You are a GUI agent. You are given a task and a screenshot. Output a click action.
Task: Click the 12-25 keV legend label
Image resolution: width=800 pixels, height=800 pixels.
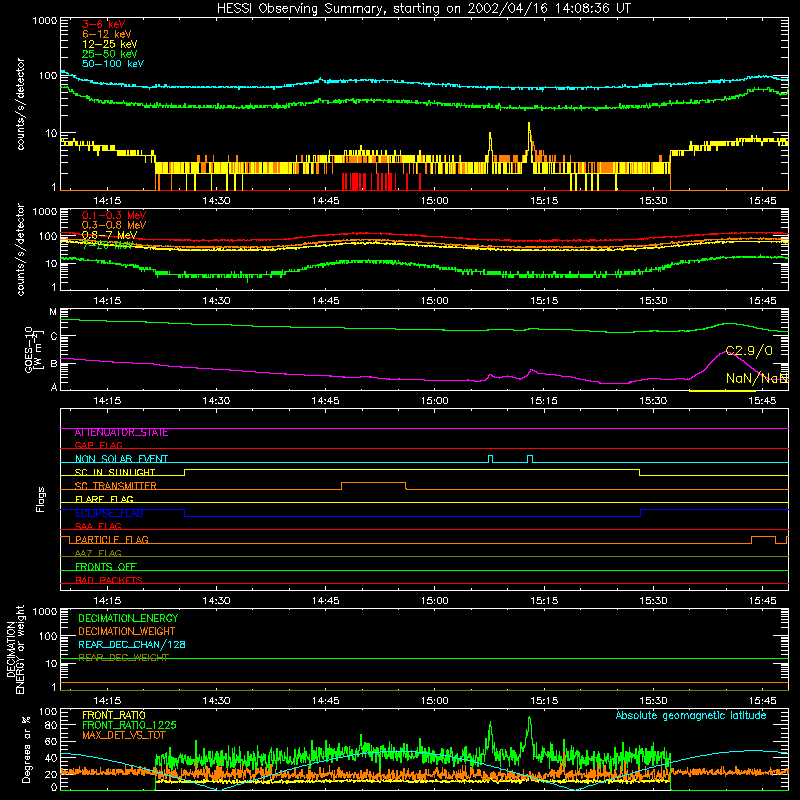click(x=109, y=44)
